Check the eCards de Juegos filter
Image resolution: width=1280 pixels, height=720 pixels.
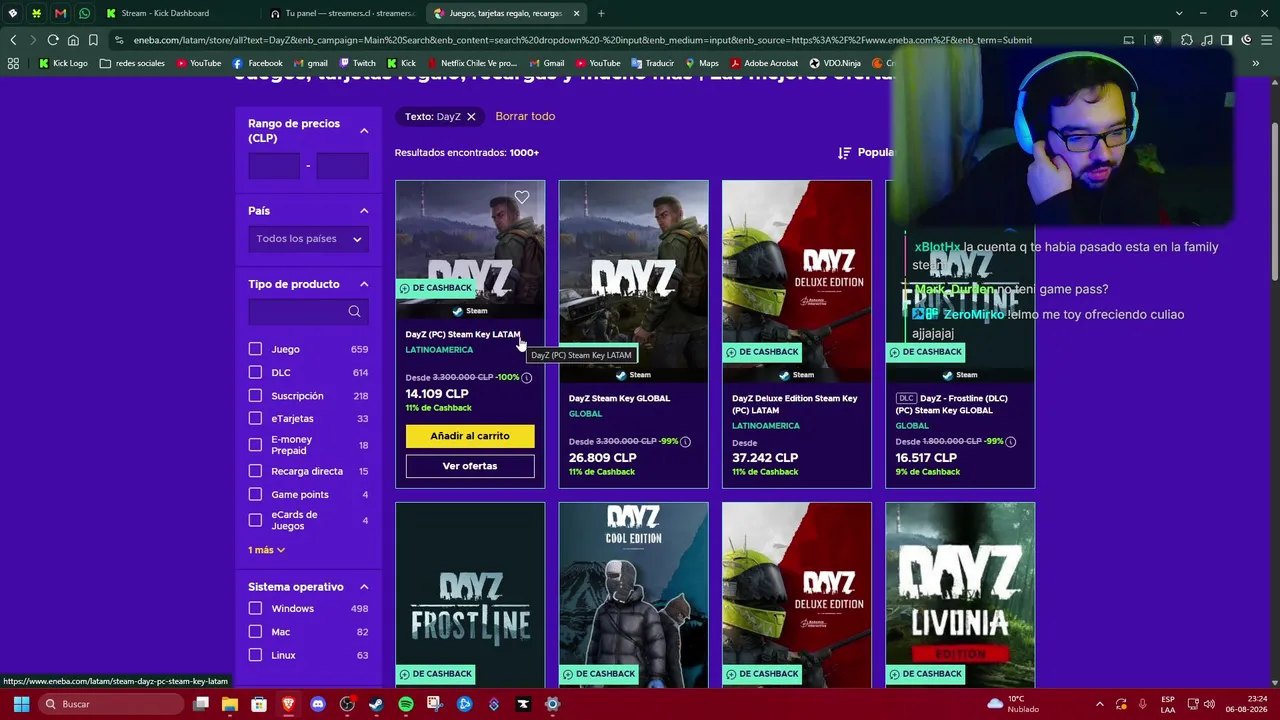coord(255,520)
